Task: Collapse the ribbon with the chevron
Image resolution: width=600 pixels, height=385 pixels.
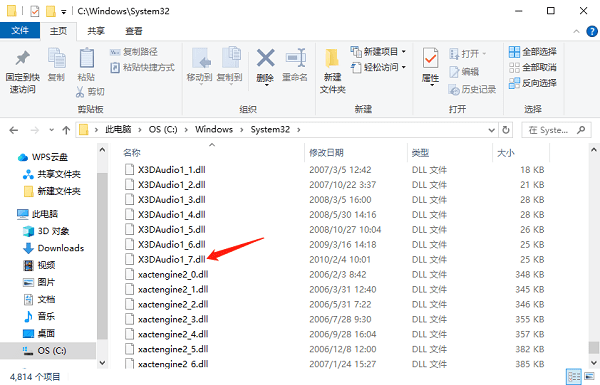Action: pyautogui.click(x=576, y=31)
